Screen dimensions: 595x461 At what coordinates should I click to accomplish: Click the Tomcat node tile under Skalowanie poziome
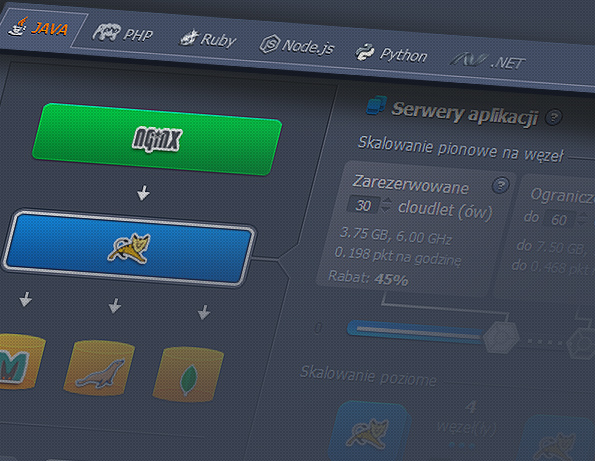[369, 432]
